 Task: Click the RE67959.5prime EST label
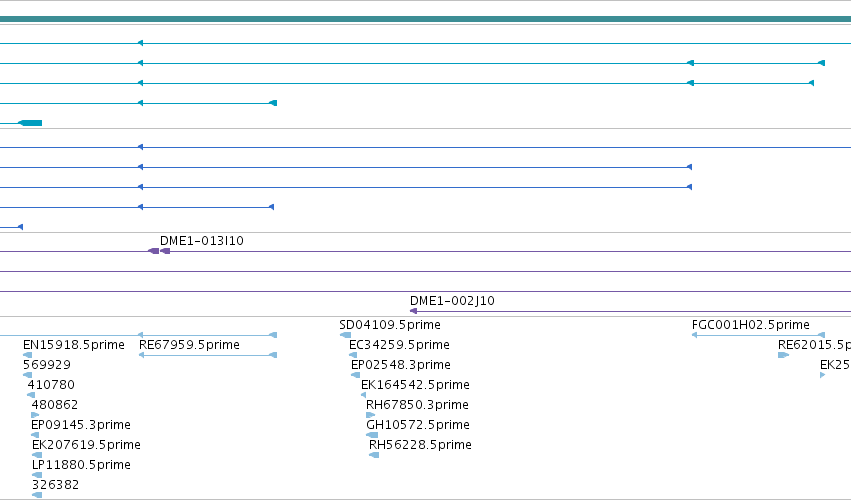189,345
